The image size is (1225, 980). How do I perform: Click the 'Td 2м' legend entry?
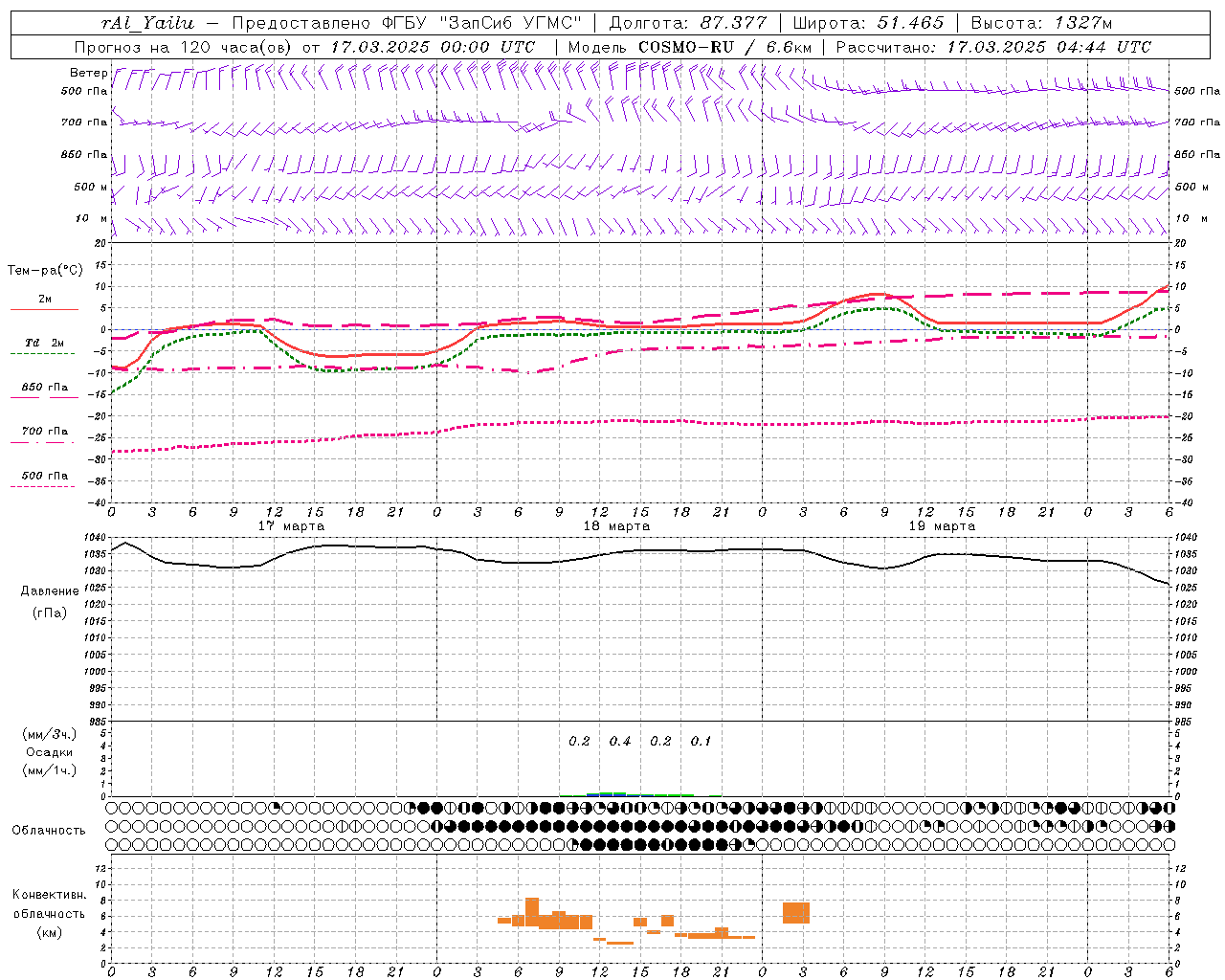[x=44, y=343]
